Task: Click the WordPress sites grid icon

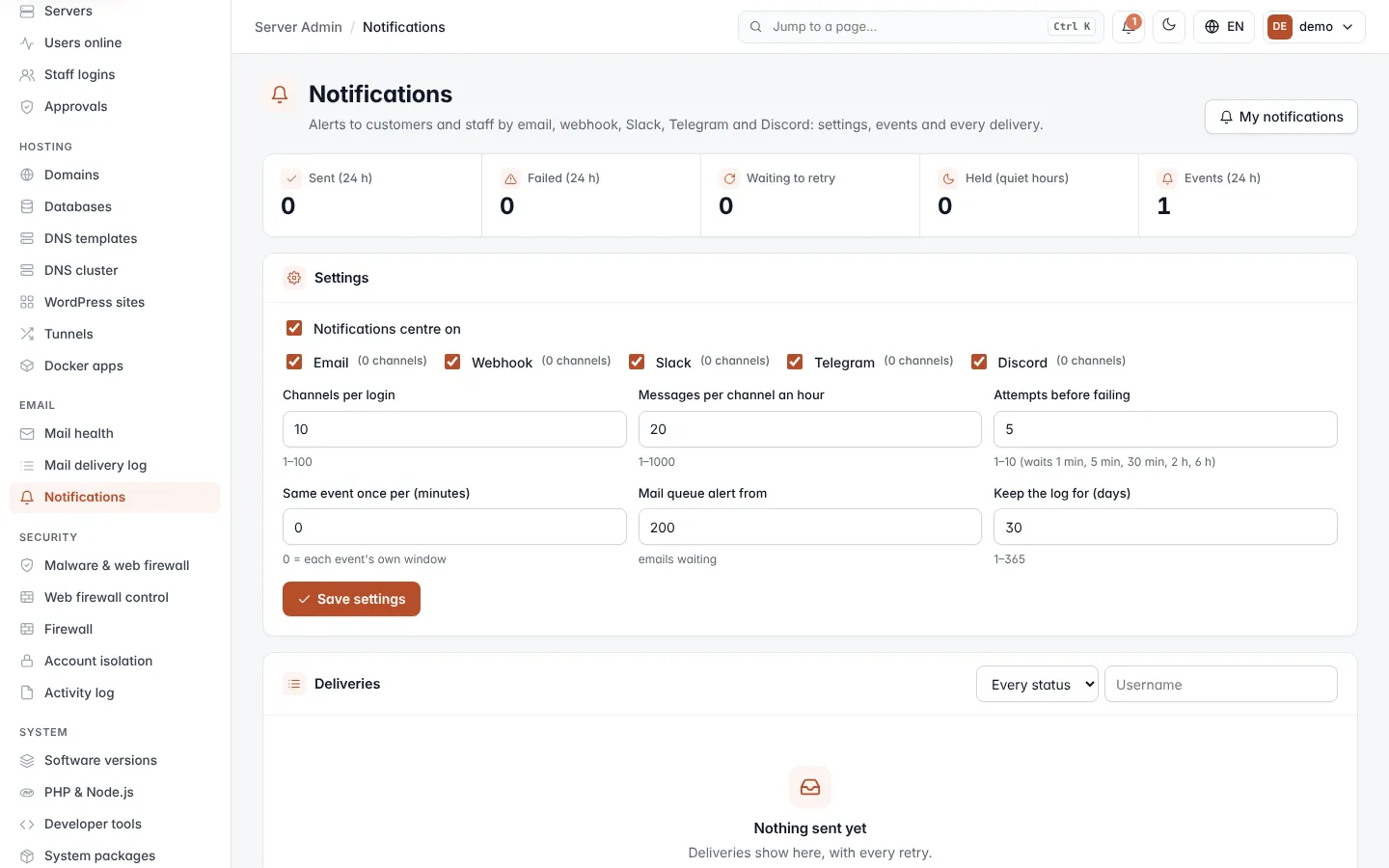Action: tap(27, 302)
